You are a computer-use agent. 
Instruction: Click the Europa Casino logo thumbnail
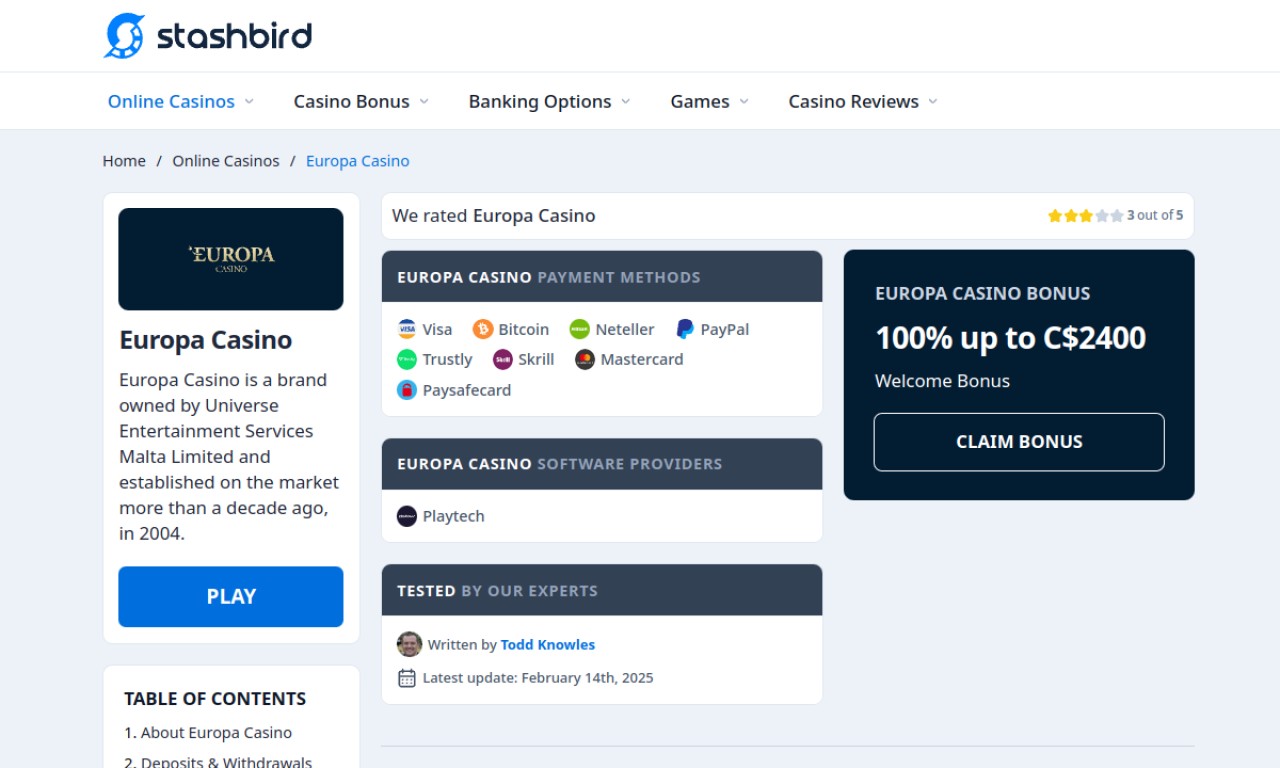coord(231,259)
